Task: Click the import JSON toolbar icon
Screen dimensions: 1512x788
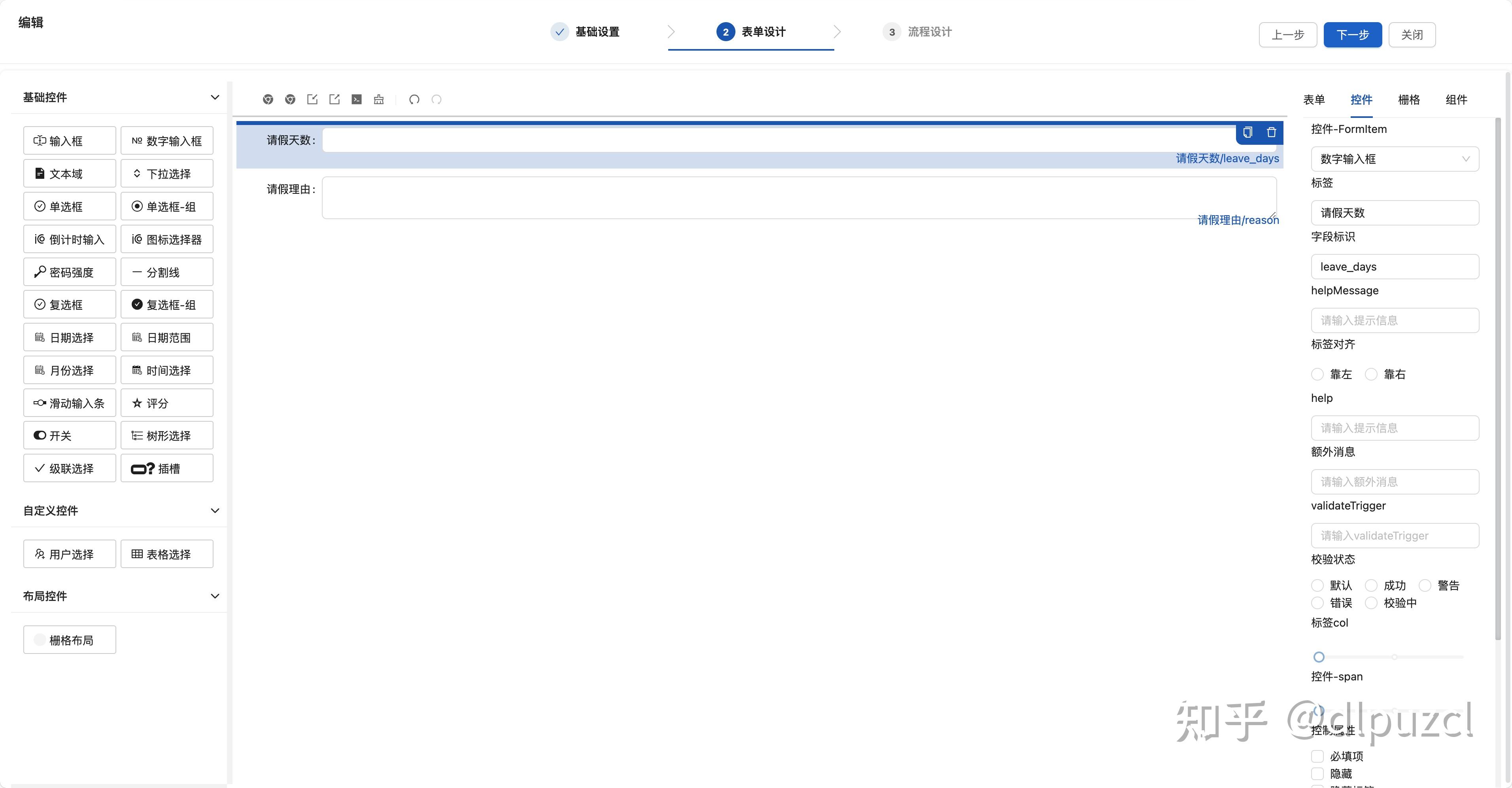Action: [312, 99]
